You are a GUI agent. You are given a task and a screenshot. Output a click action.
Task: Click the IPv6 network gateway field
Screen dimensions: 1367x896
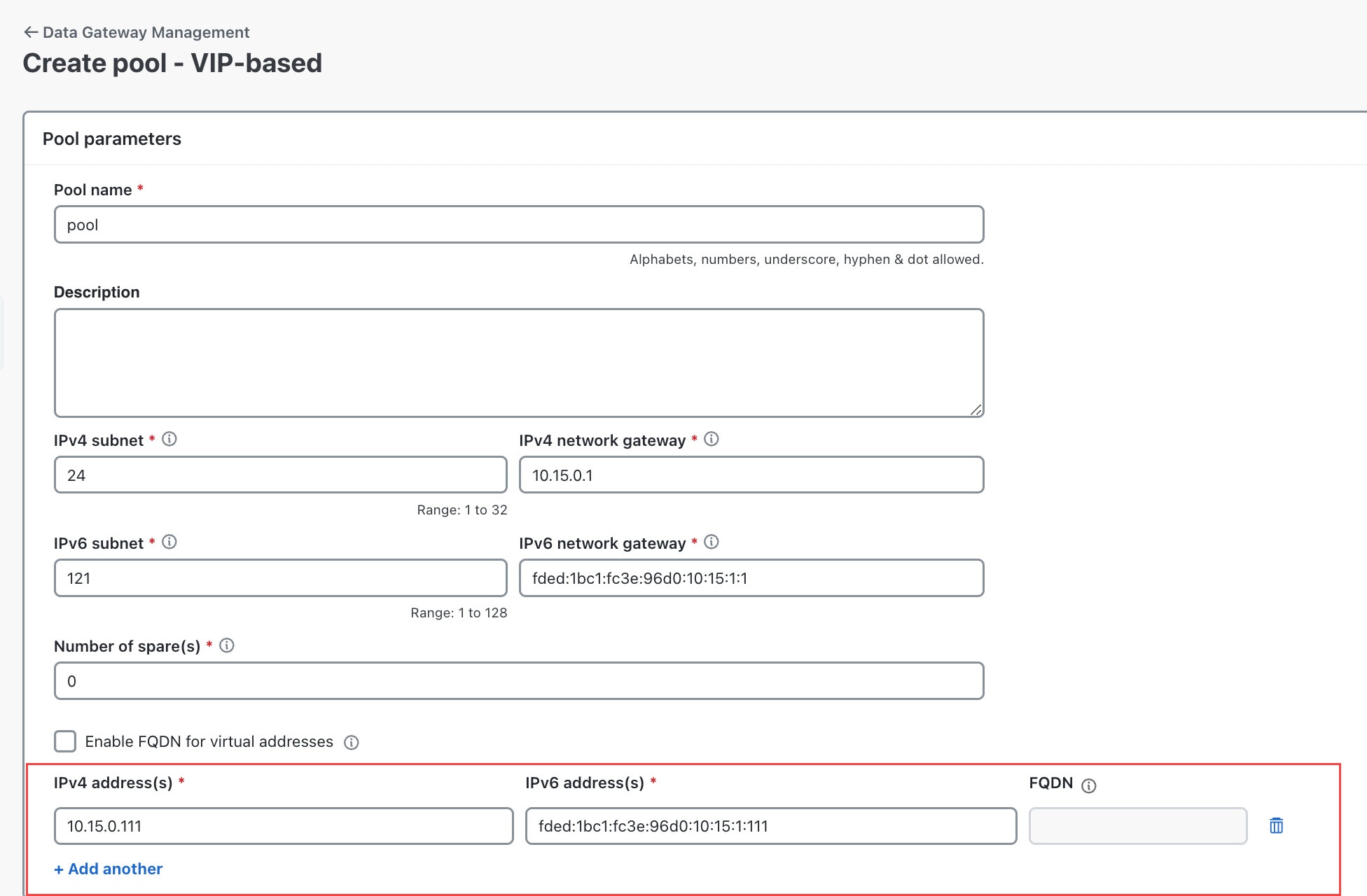751,577
